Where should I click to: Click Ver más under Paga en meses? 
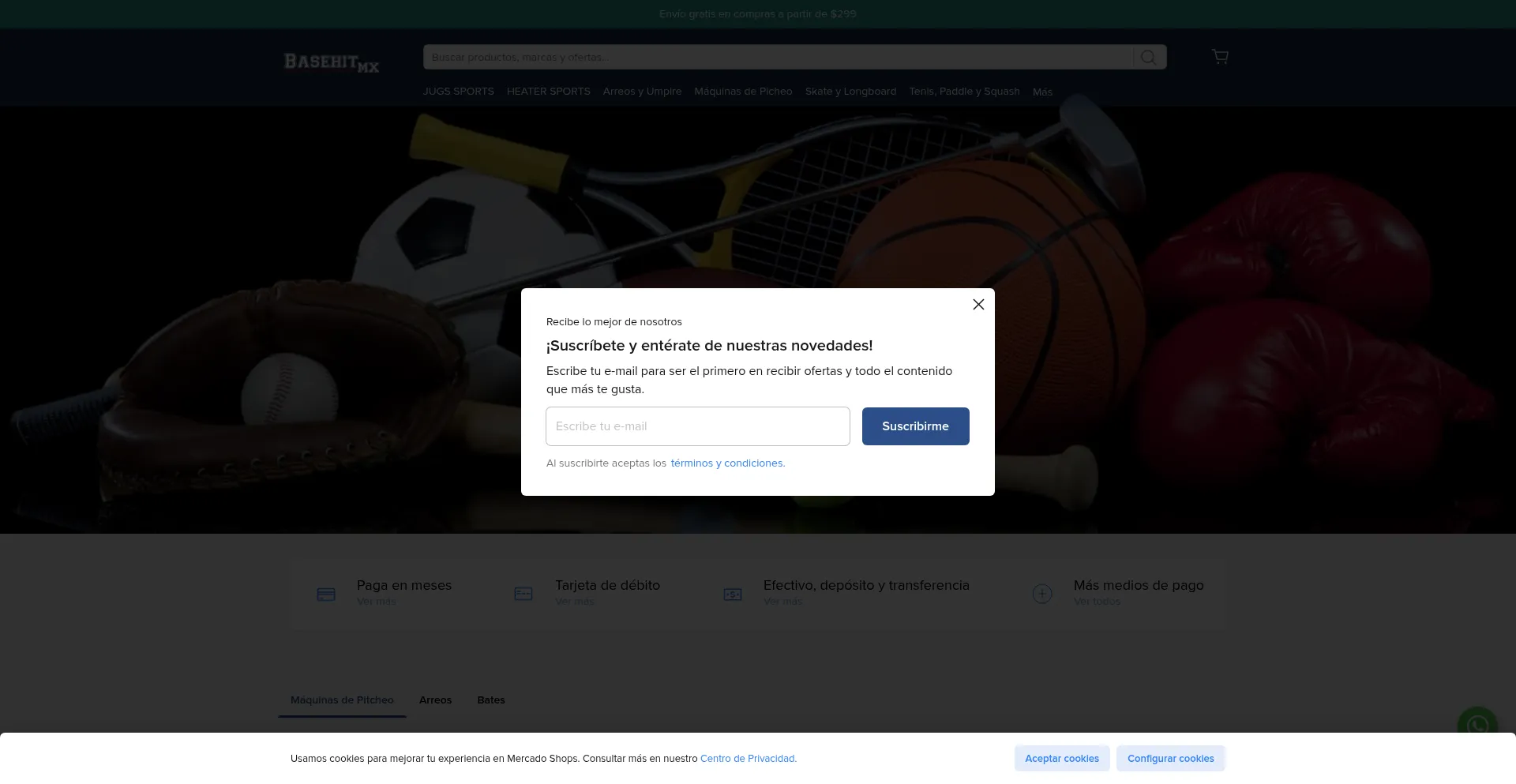[376, 602]
